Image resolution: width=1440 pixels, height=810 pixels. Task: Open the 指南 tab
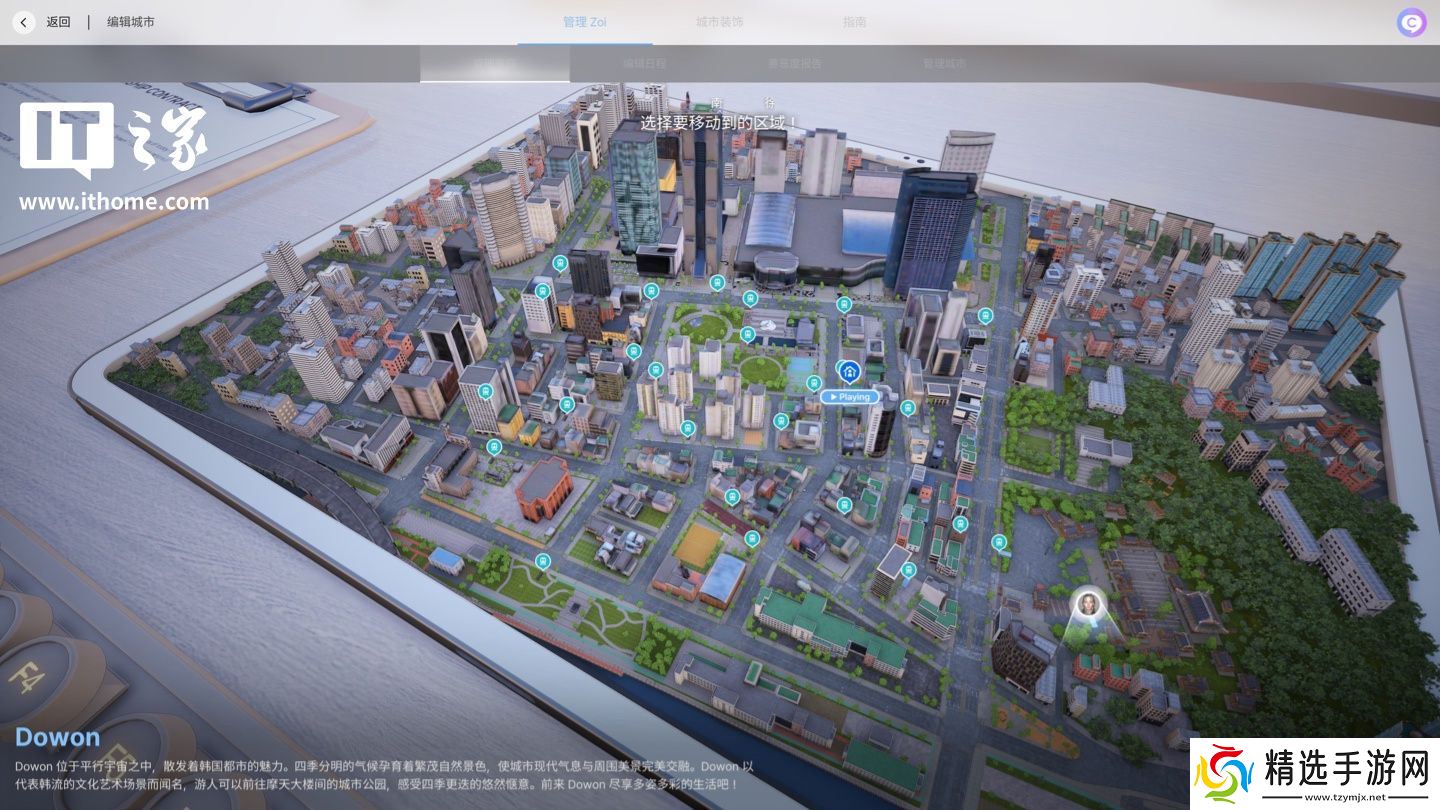tap(854, 22)
